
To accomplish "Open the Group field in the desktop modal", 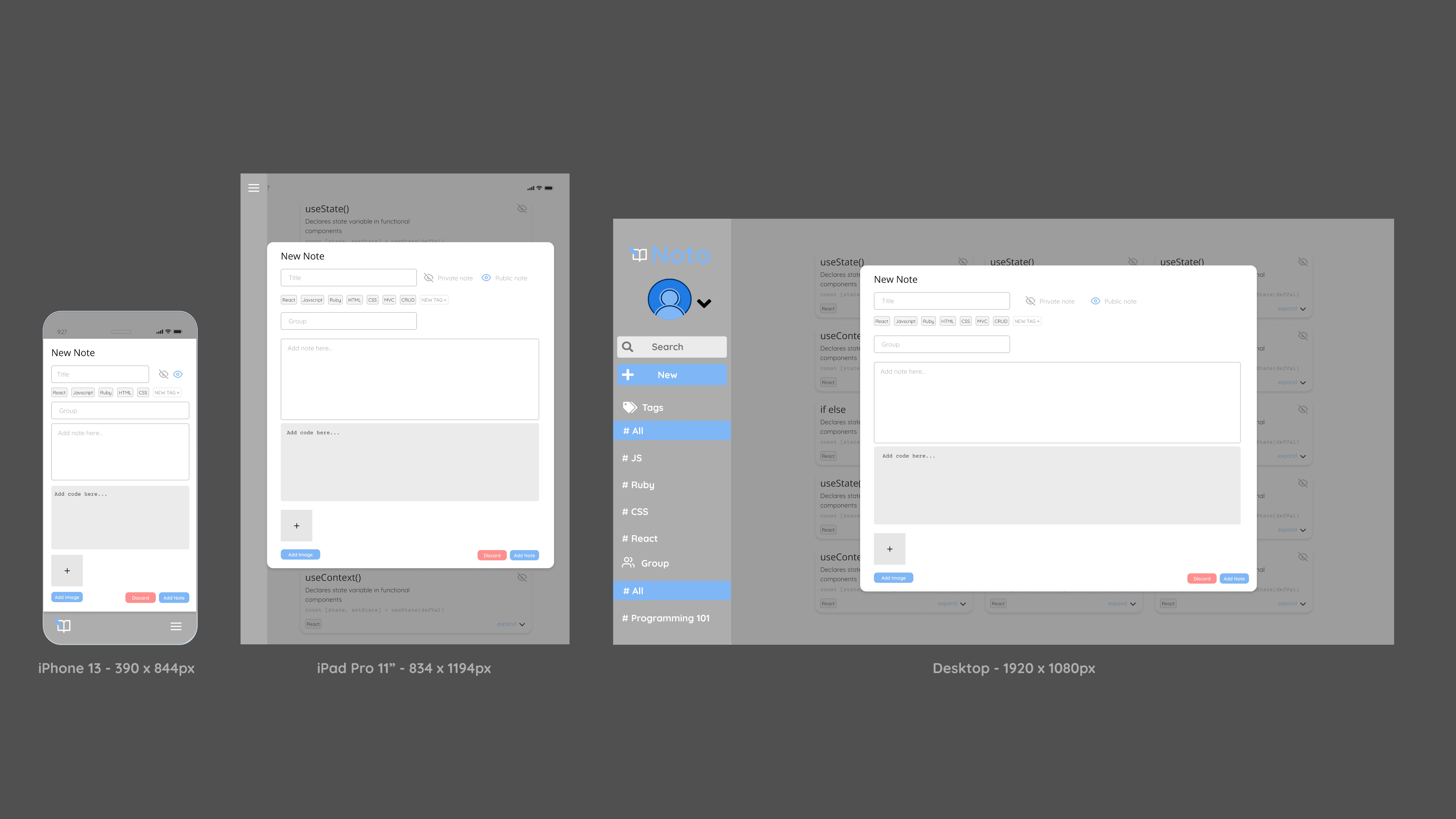I will coord(941,345).
